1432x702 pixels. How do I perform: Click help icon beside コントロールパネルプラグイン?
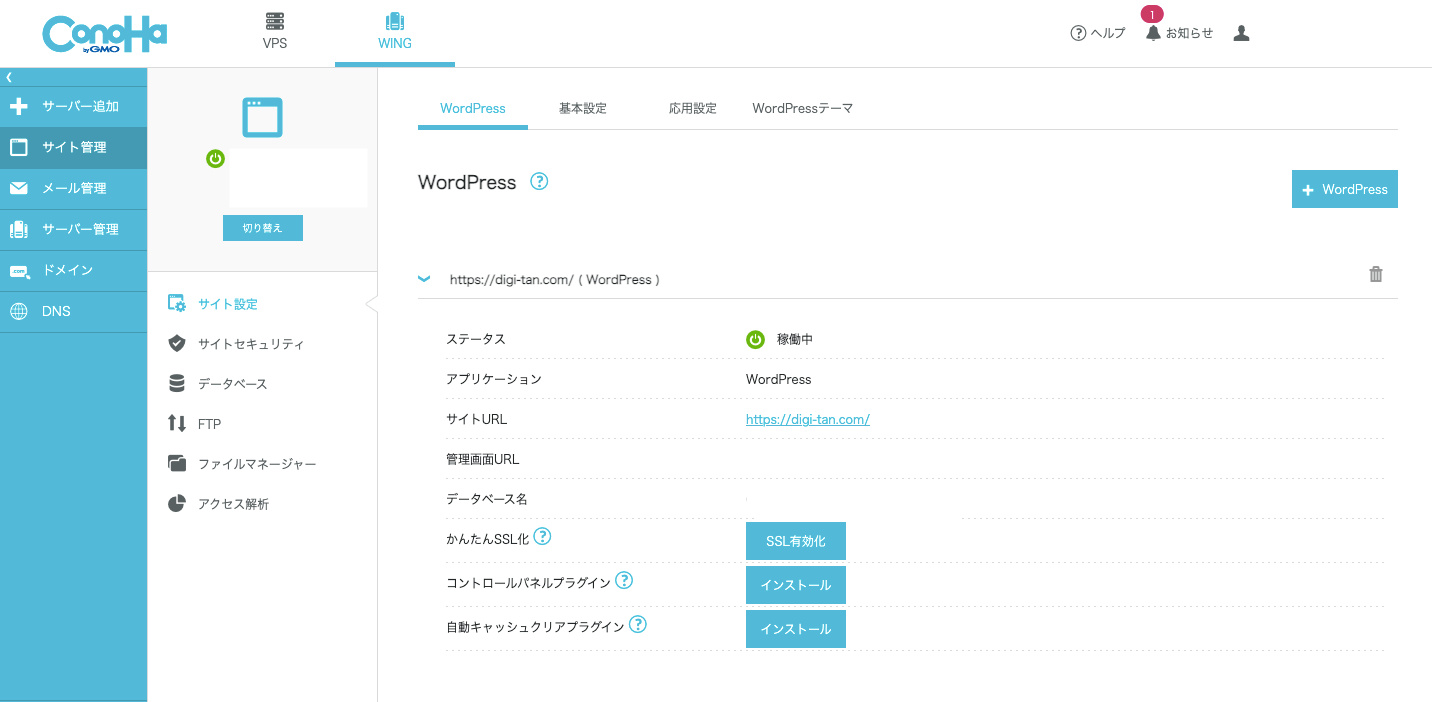(x=624, y=580)
